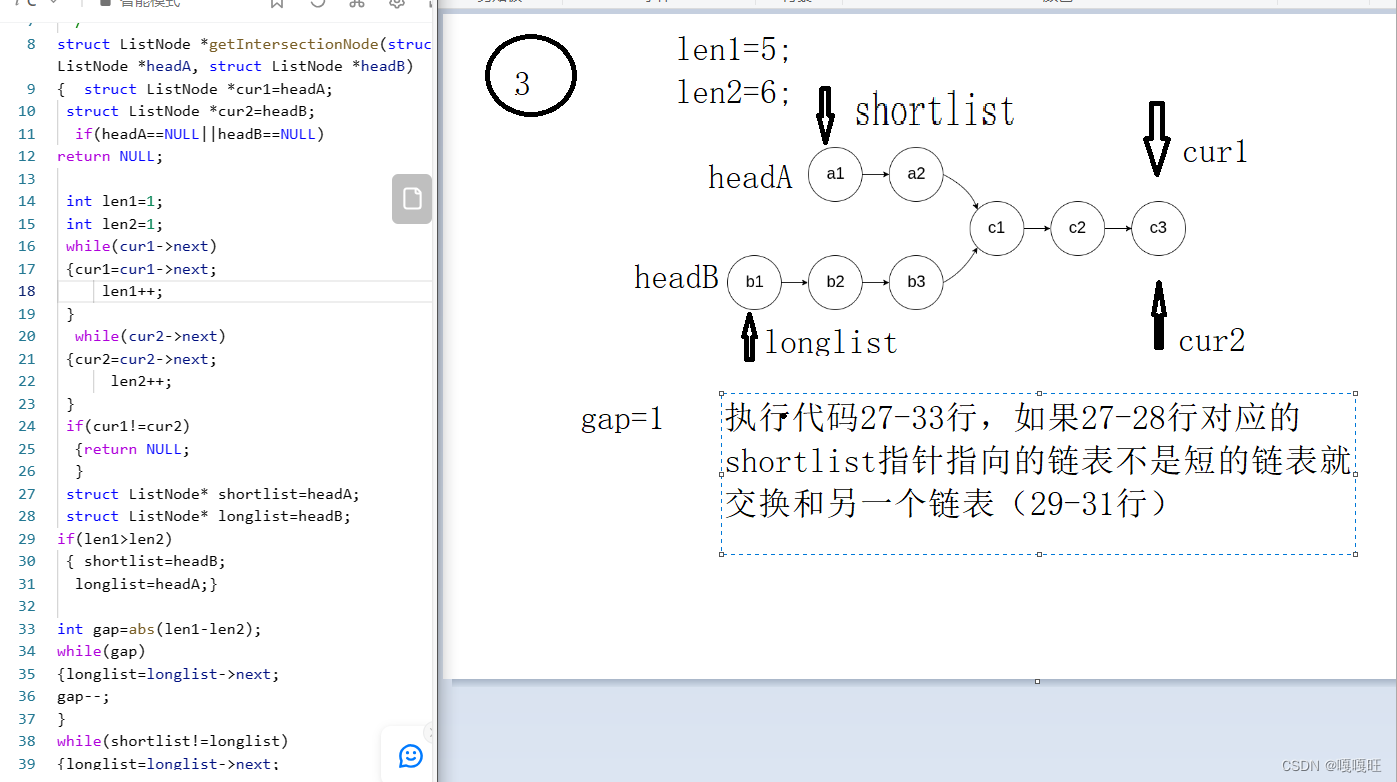The width and height of the screenshot is (1397, 782).
Task: Click the 'cur2' label on the slide
Action: [x=1212, y=341]
